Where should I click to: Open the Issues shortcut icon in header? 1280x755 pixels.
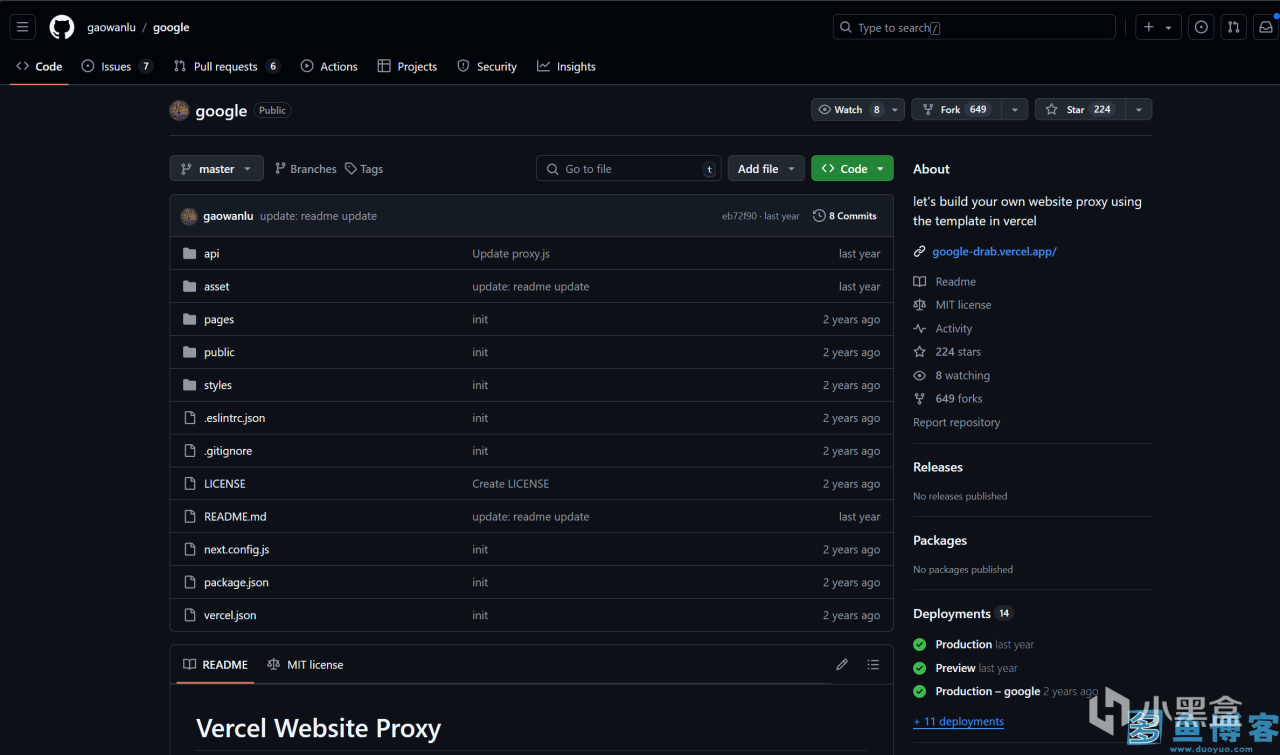1201,27
